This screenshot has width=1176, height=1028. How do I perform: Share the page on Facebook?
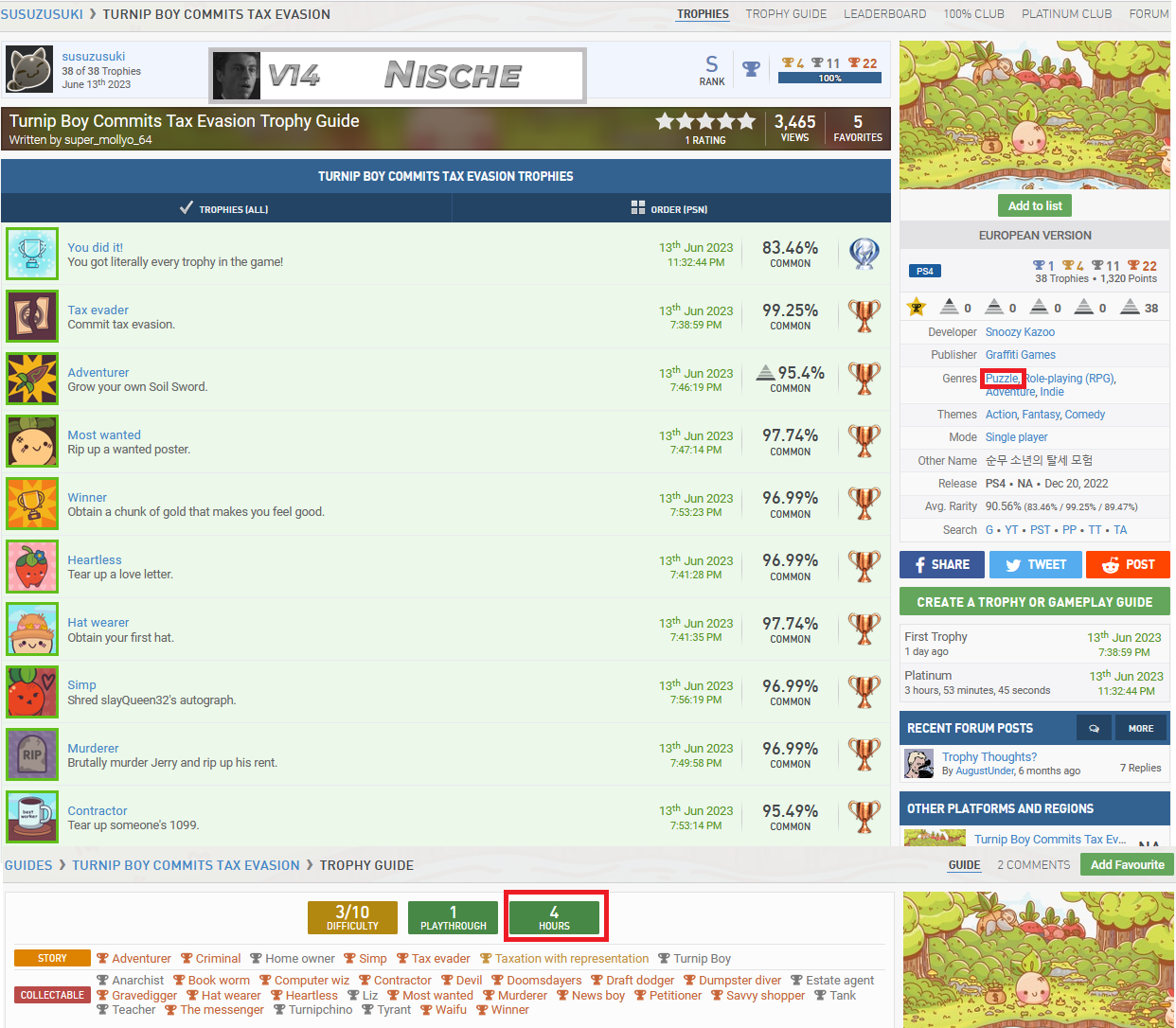(x=940, y=564)
